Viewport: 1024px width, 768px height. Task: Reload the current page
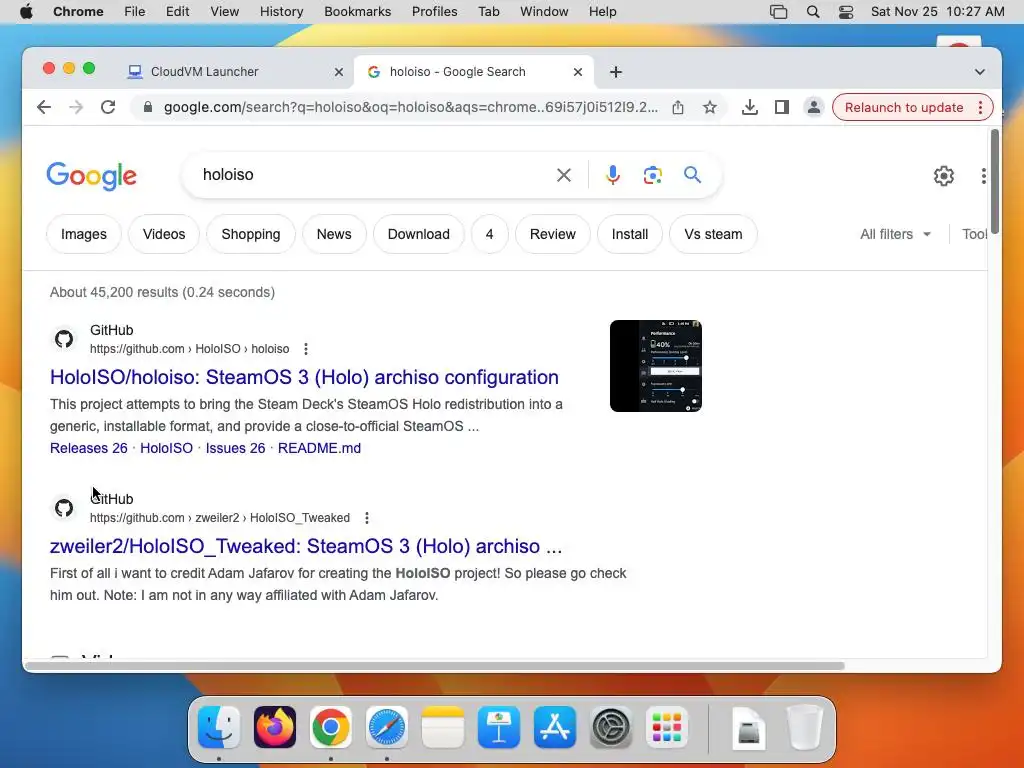(108, 107)
